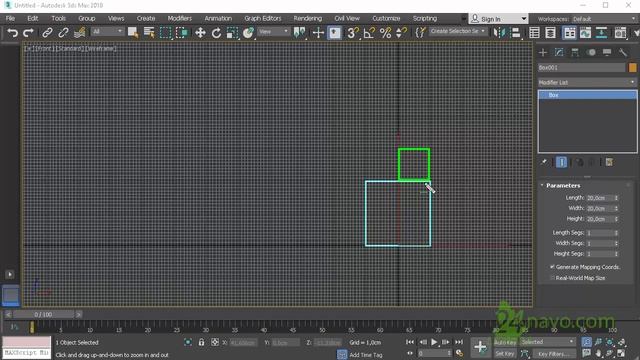The width and height of the screenshot is (640, 360).
Task: Activate the Unlink Selection tool
Action: coord(63,33)
